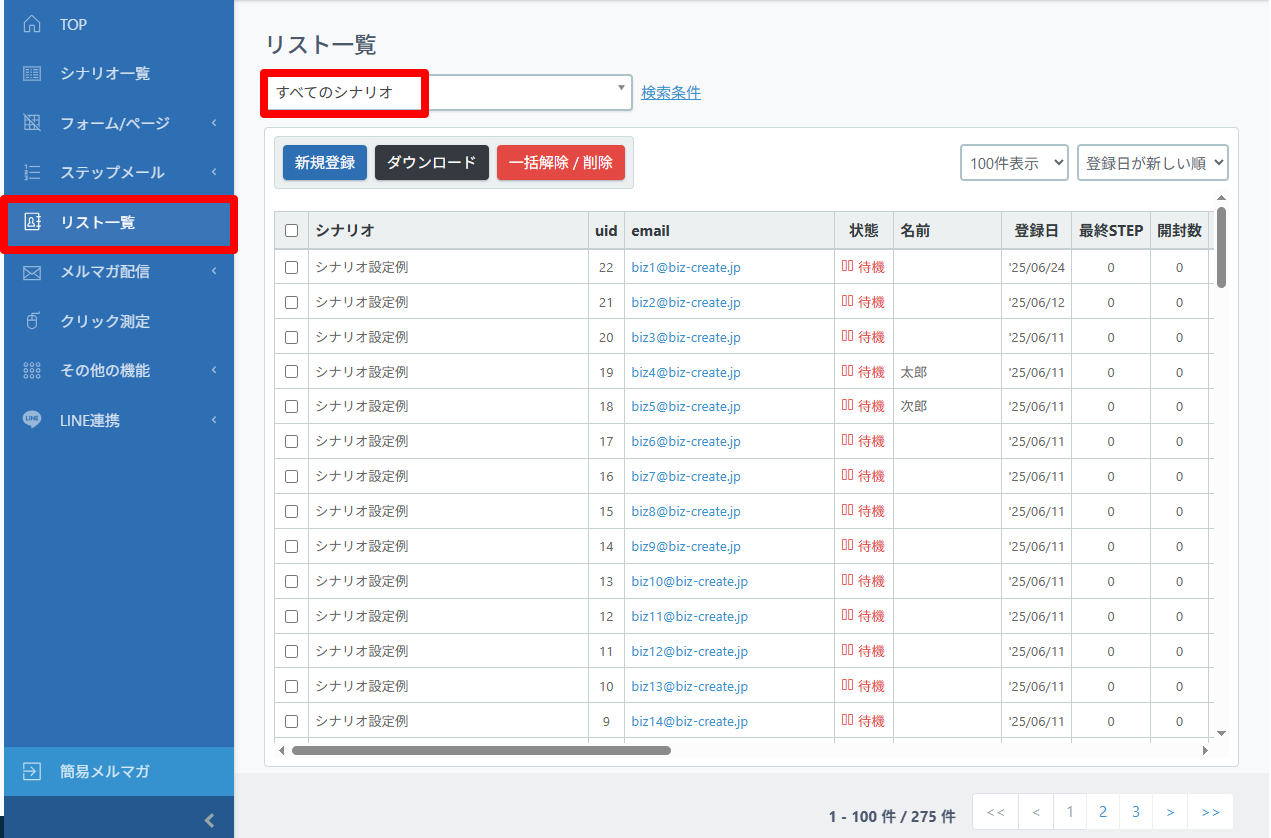Click the < previous page button
Image resolution: width=1271 pixels, height=838 pixels.
tap(1037, 812)
